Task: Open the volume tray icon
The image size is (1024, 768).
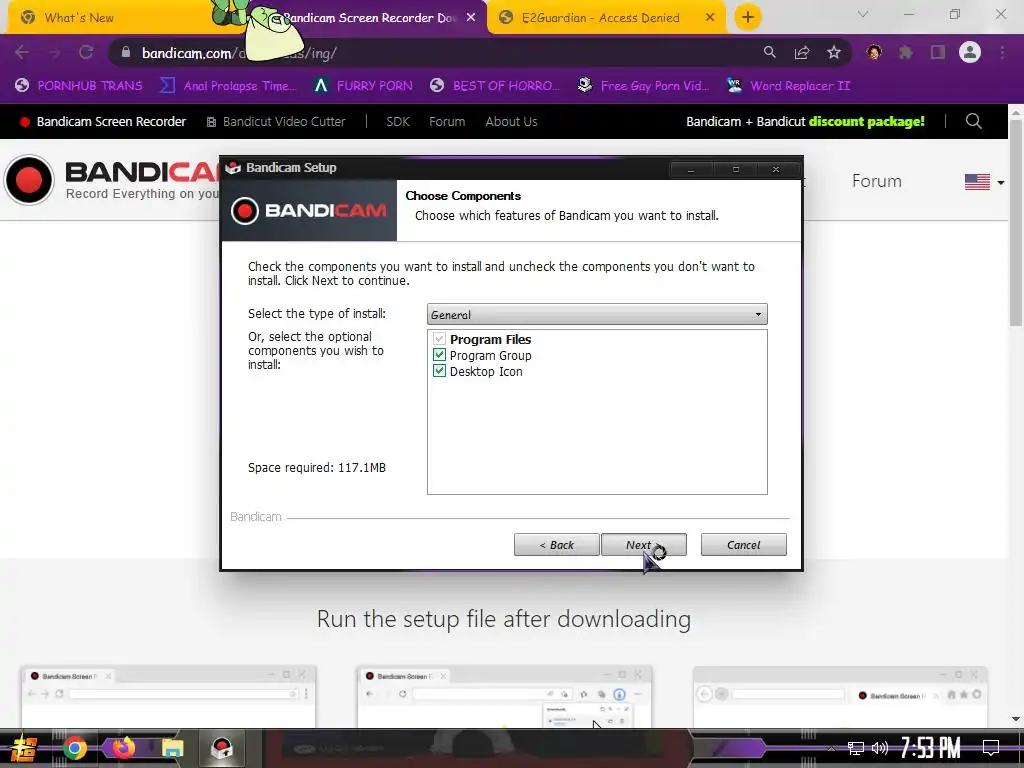Action: click(x=880, y=748)
